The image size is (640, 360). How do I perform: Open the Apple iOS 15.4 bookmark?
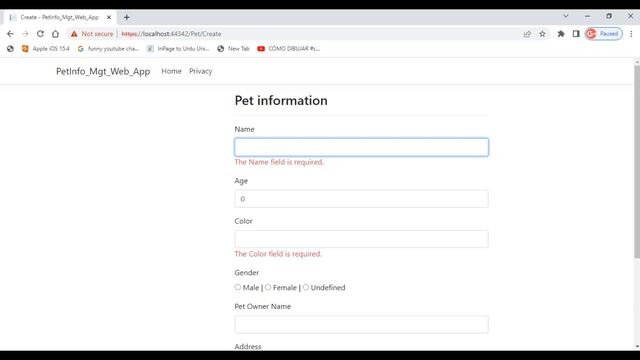pos(46,49)
